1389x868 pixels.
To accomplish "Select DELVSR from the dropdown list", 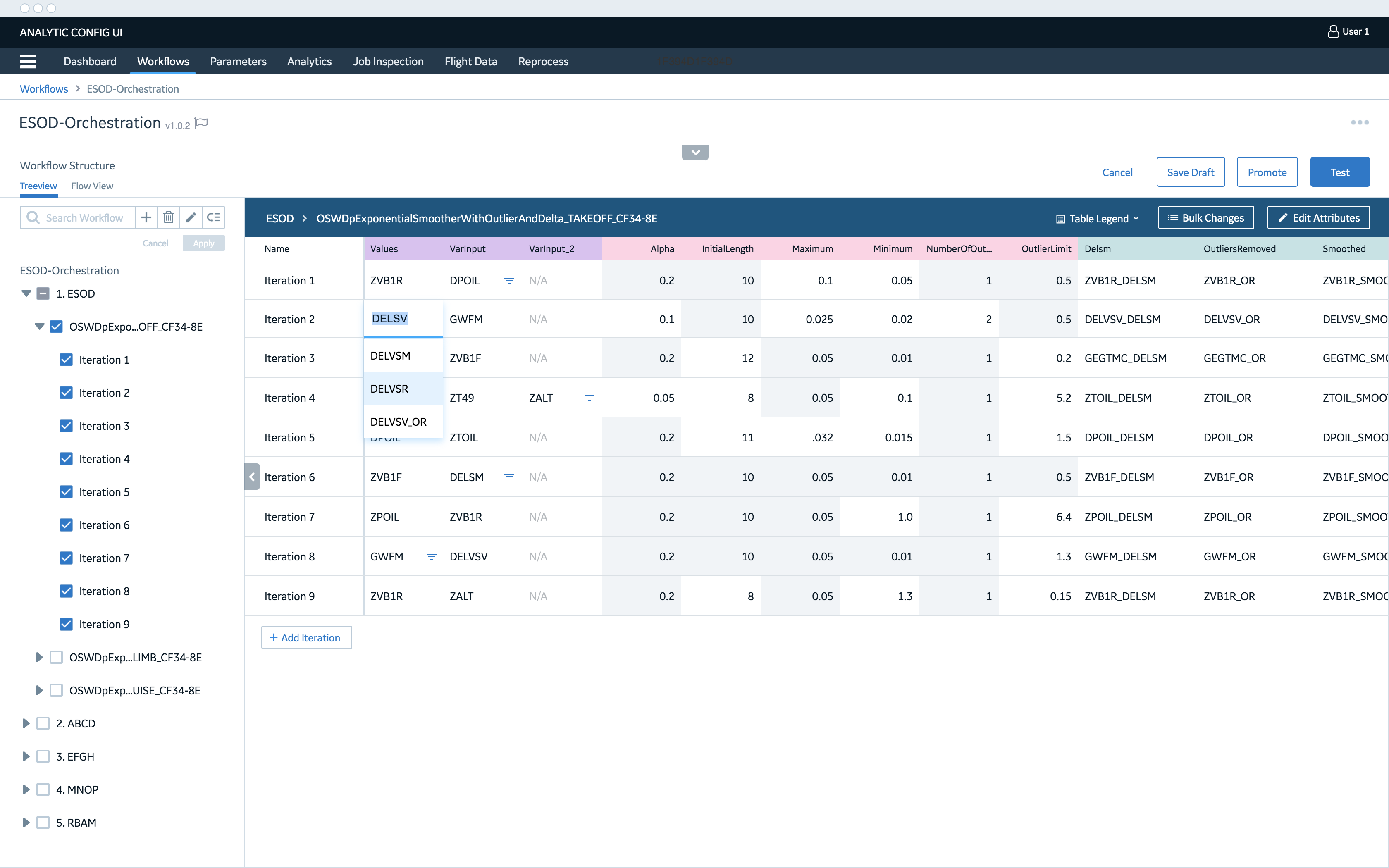I will click(x=403, y=389).
